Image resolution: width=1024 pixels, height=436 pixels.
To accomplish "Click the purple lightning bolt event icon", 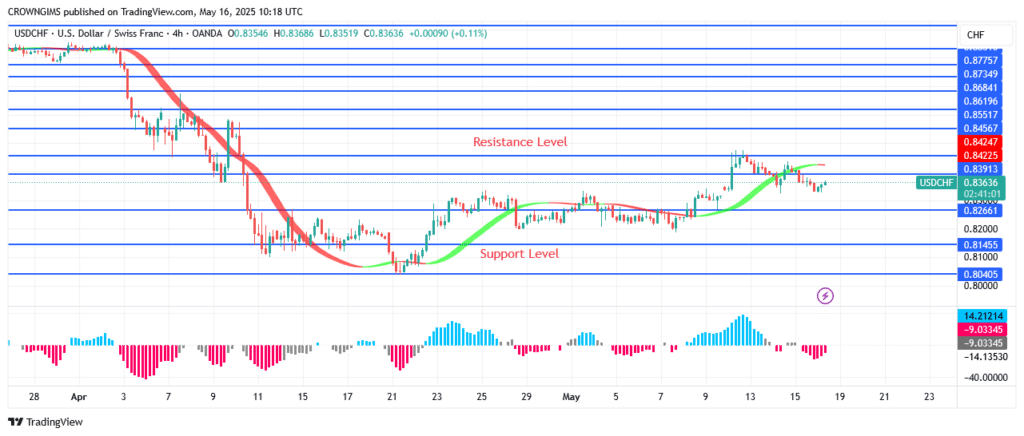I will tap(825, 296).
